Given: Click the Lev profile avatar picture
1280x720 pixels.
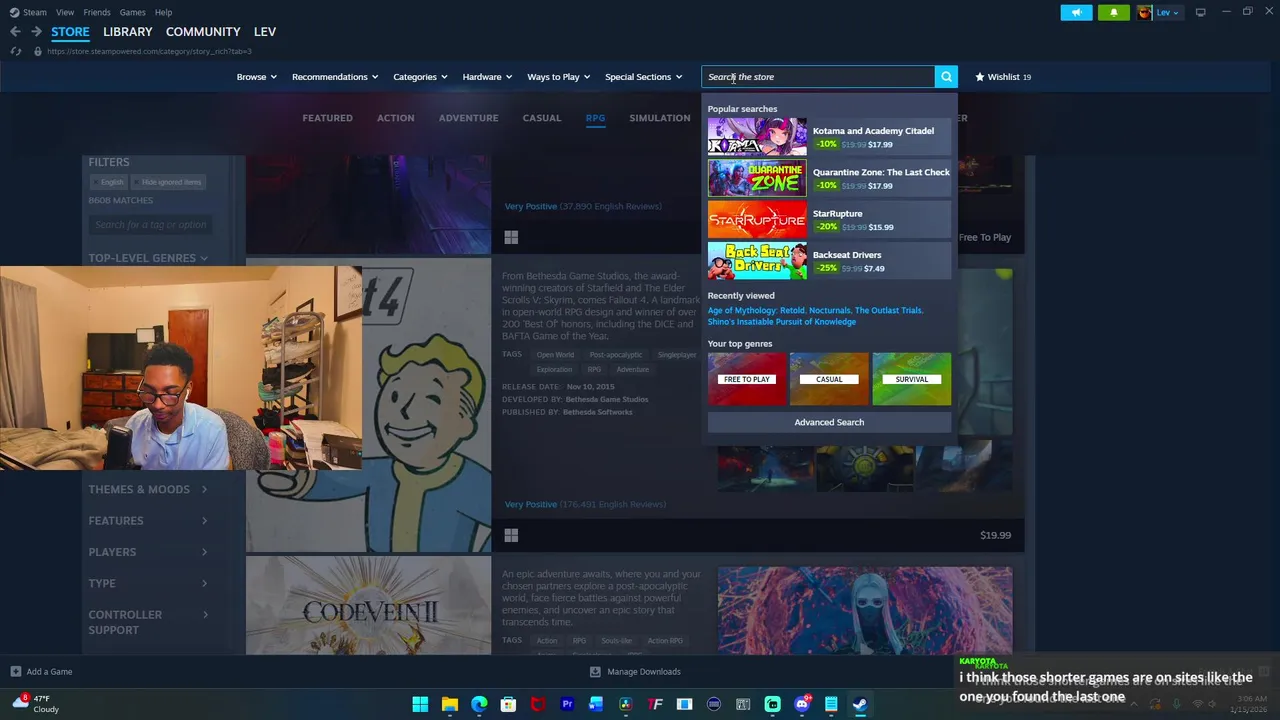Looking at the screenshot, I should point(1144,12).
